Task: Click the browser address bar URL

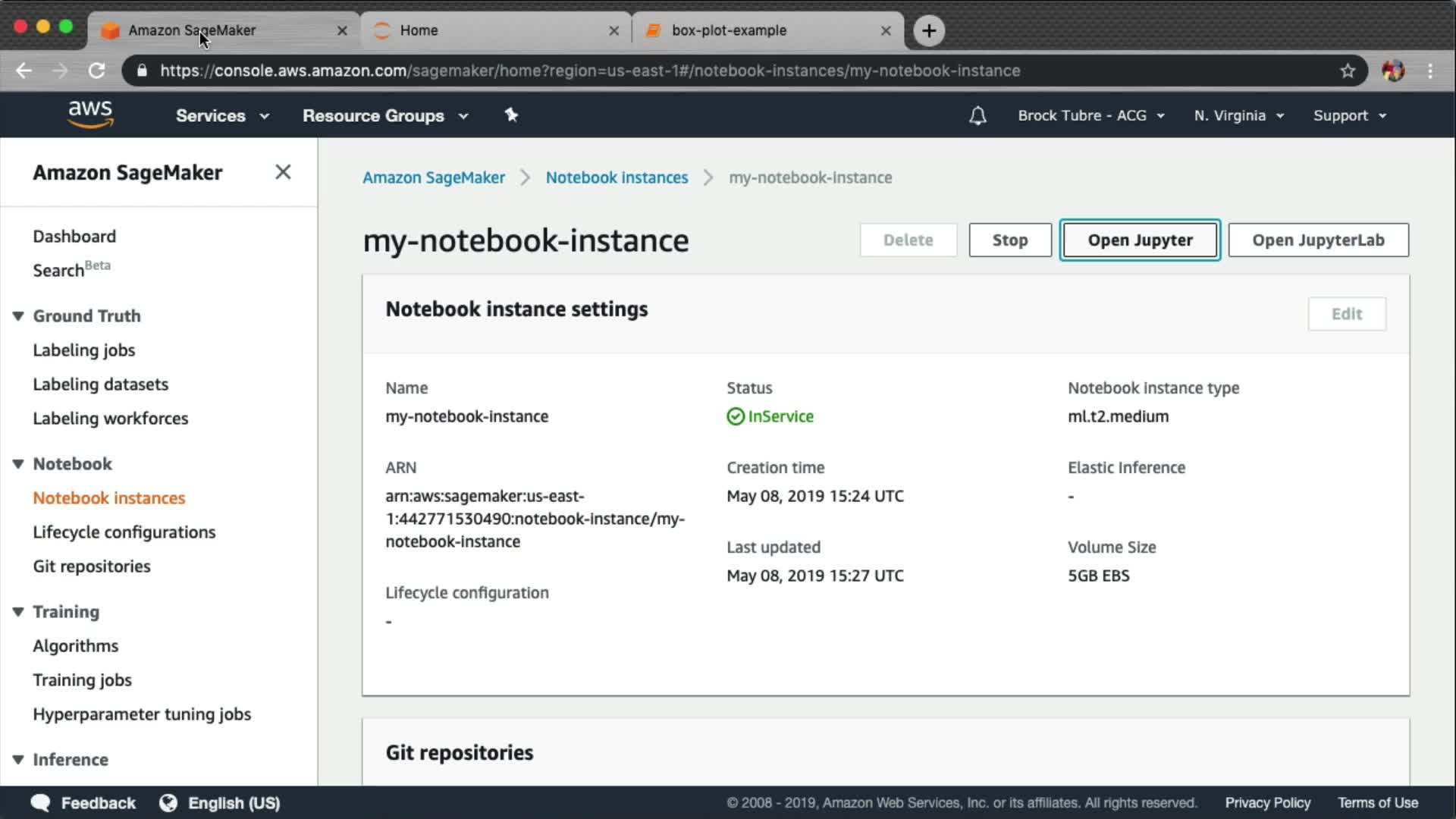Action: click(x=590, y=71)
